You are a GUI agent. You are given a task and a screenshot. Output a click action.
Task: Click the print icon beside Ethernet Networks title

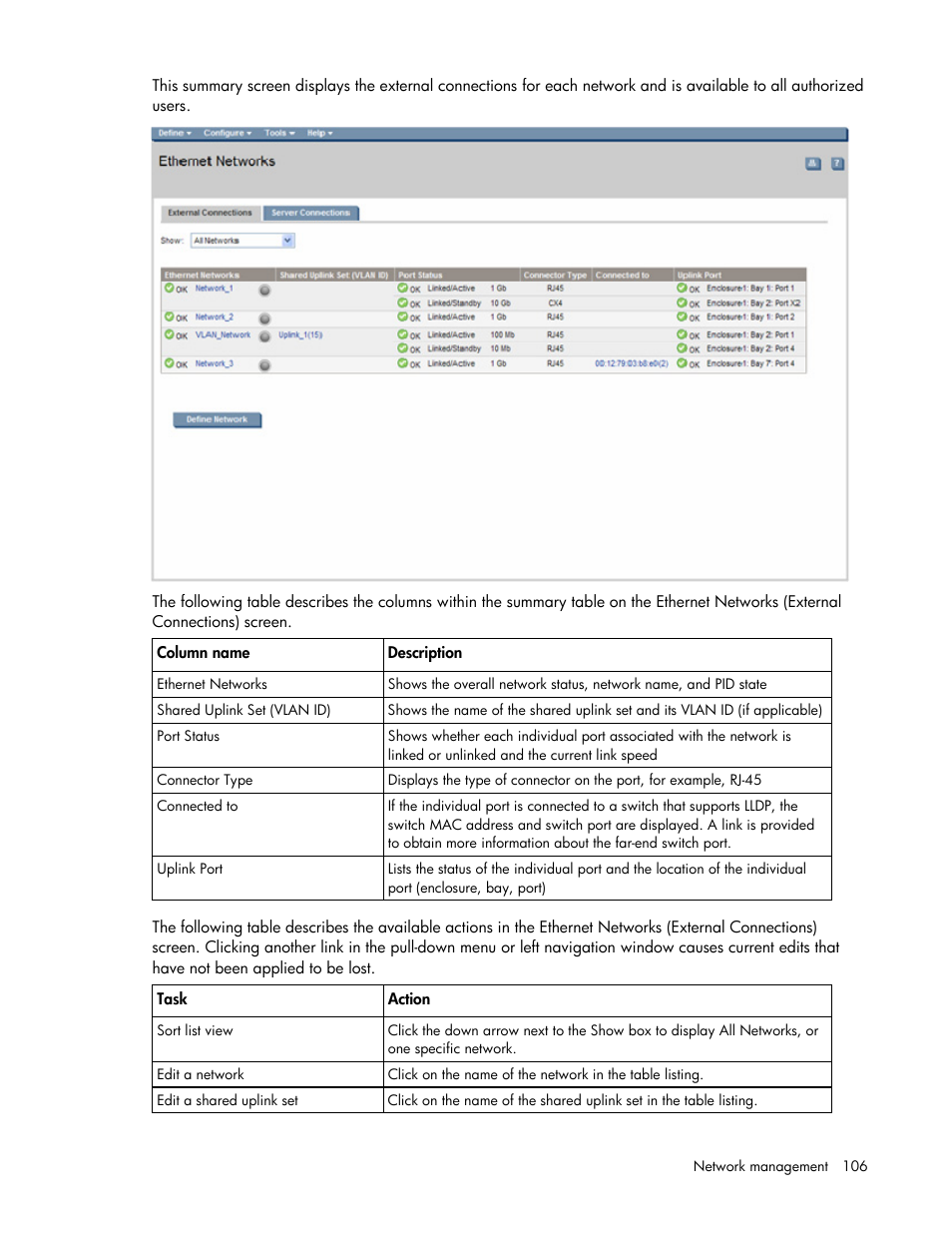813,164
